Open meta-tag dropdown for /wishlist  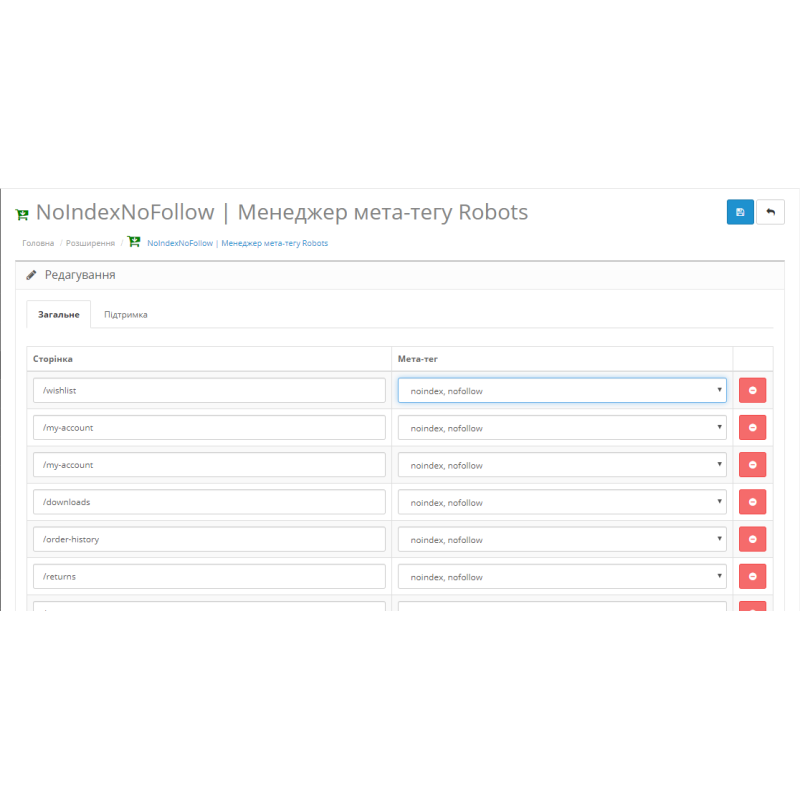pos(562,391)
